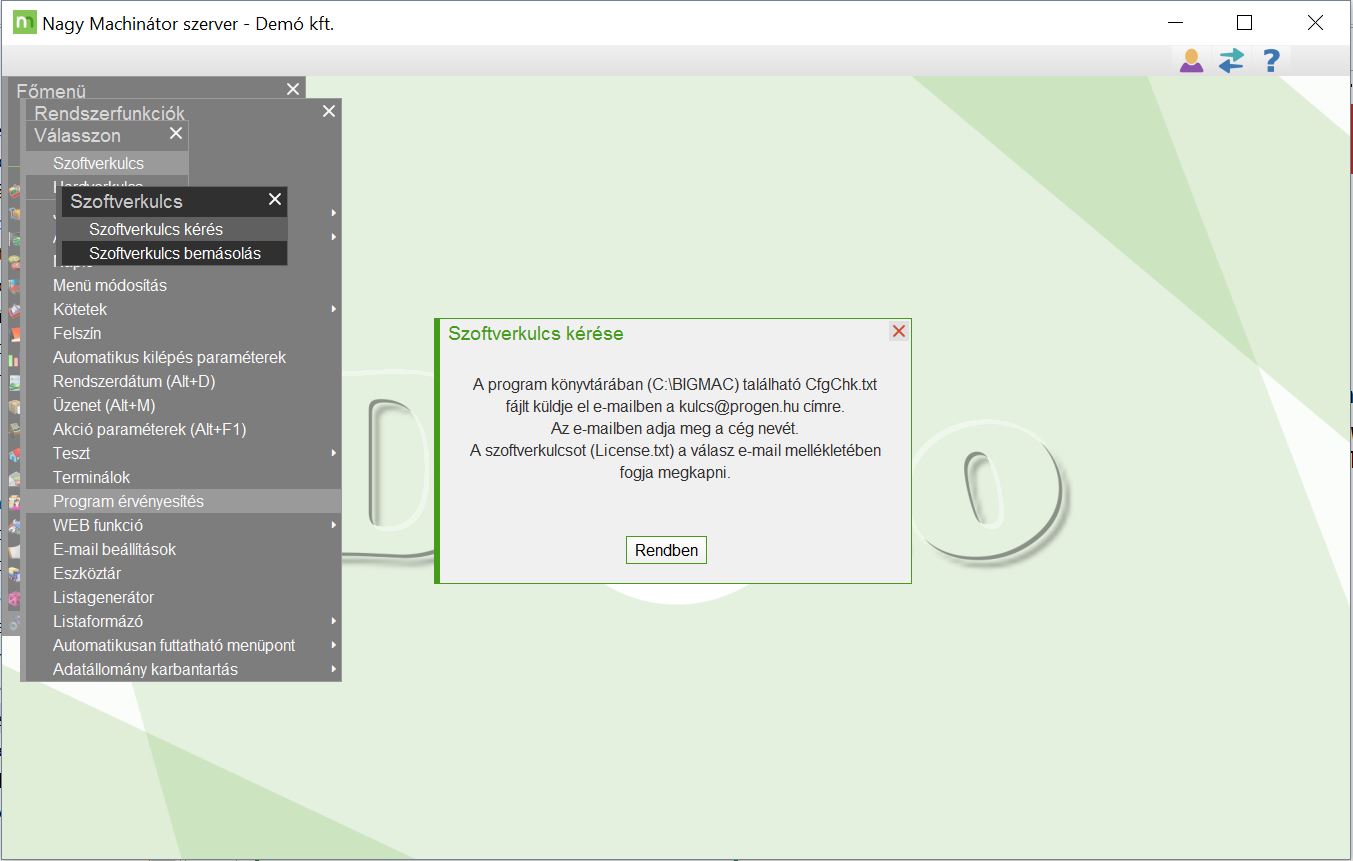This screenshot has height=861, width=1353.
Task: Click the line mentioning License.txt
Action: point(675,451)
